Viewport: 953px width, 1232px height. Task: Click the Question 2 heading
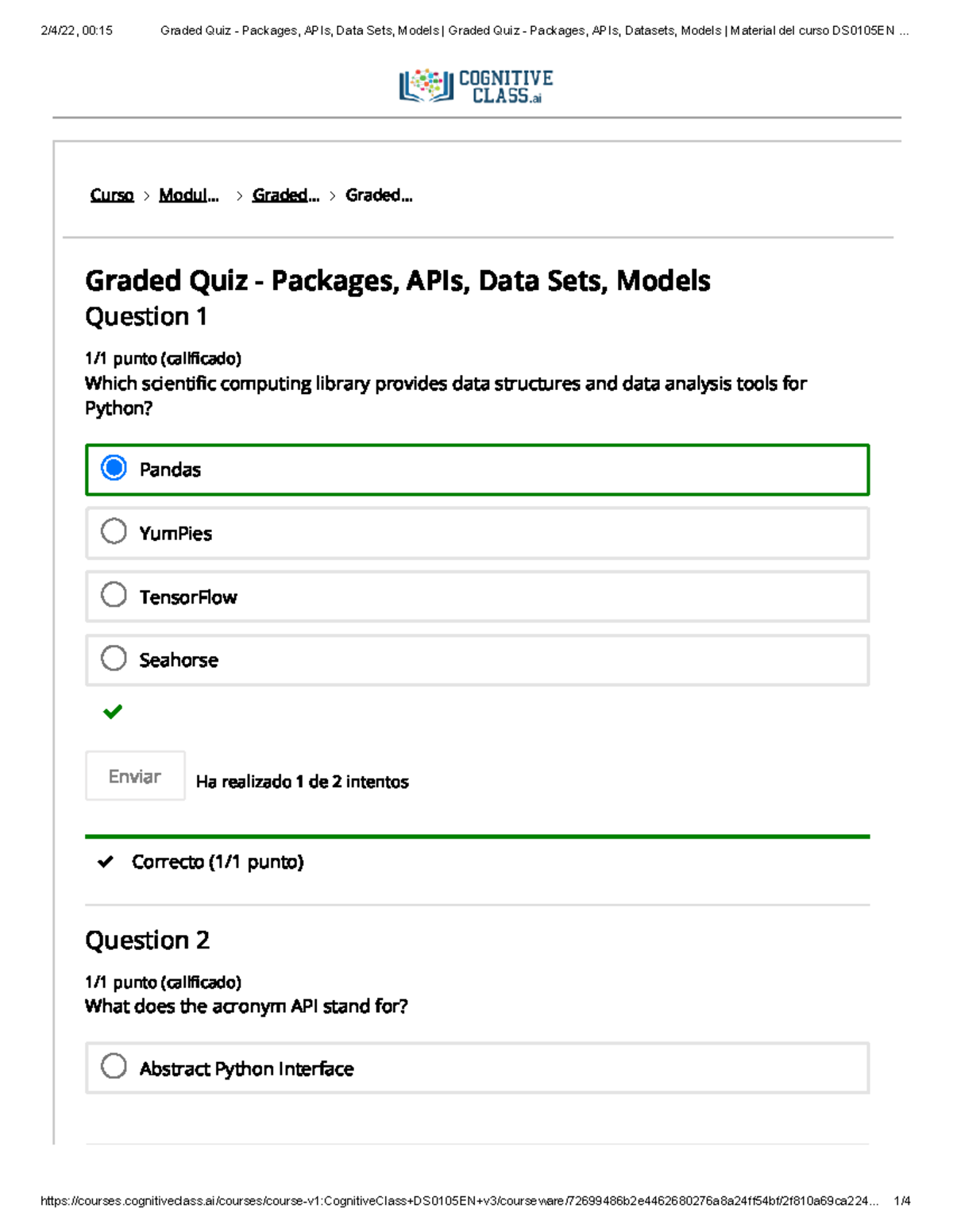click(148, 940)
